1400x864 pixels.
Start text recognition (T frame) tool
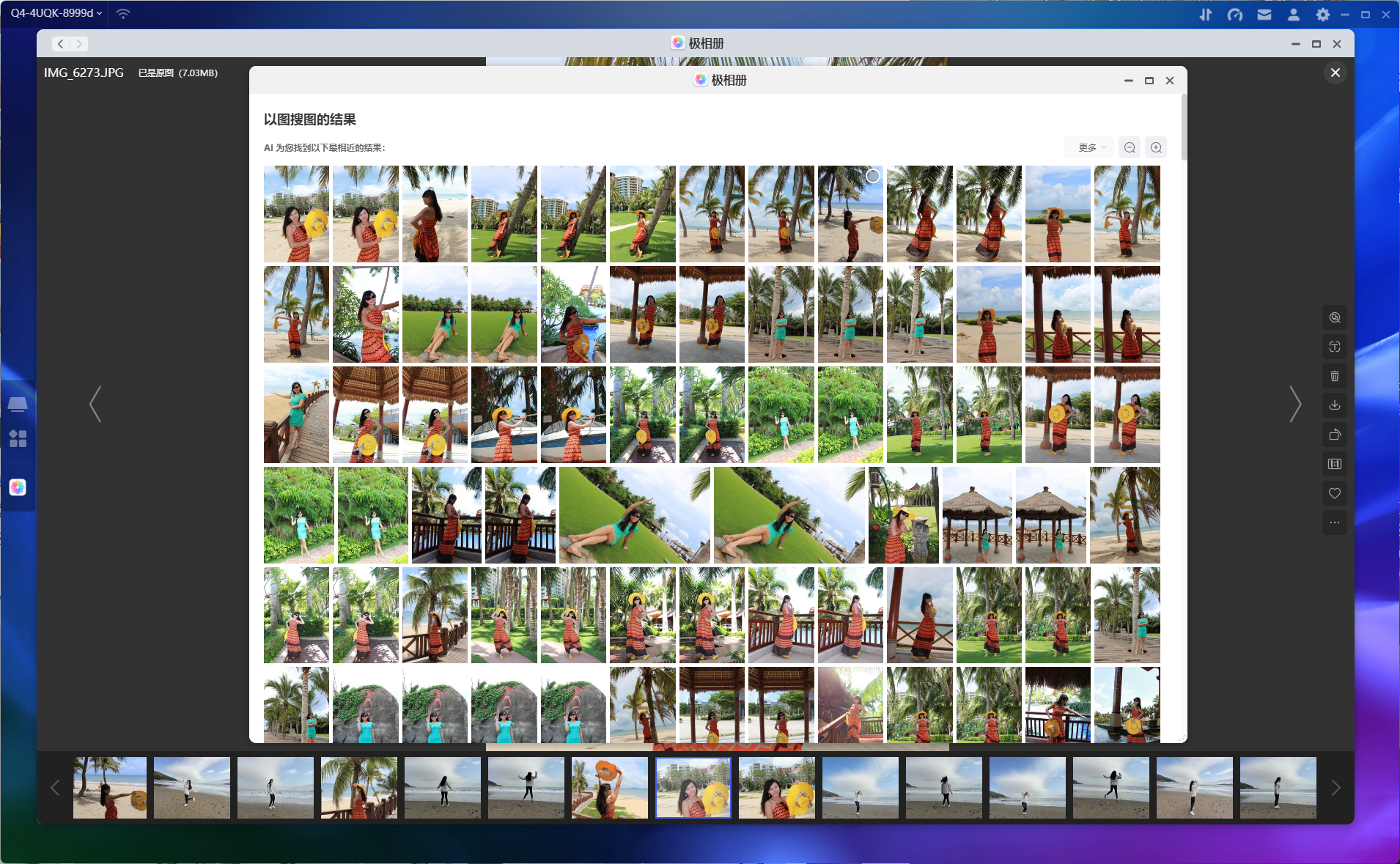click(1335, 347)
